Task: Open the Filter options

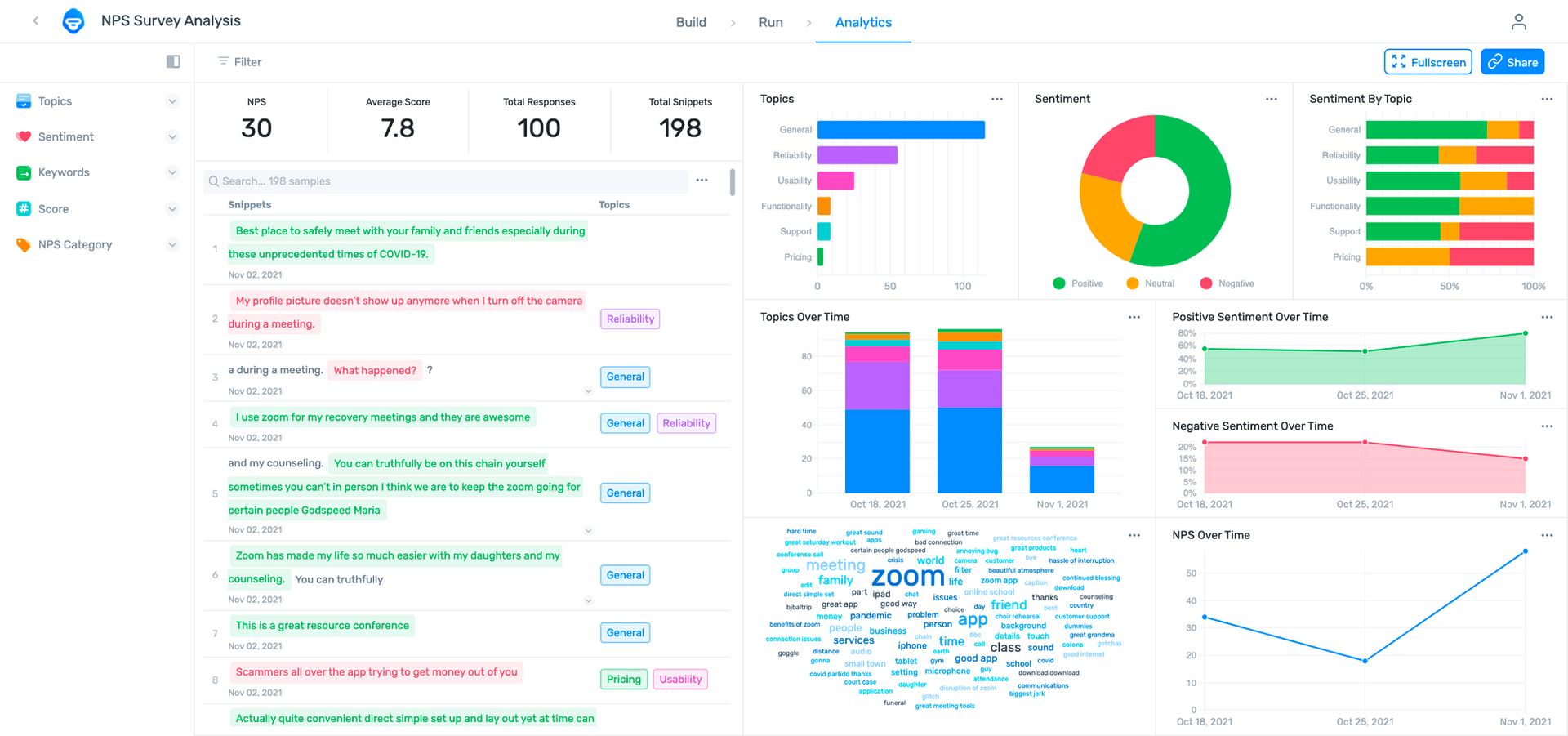Action: point(238,61)
